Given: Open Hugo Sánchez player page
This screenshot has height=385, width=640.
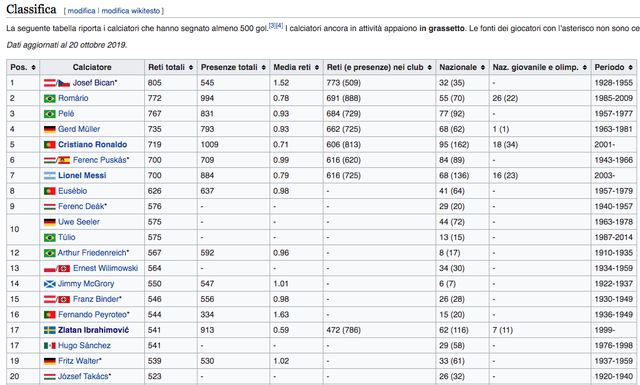Looking at the screenshot, I should click(x=84, y=346).
